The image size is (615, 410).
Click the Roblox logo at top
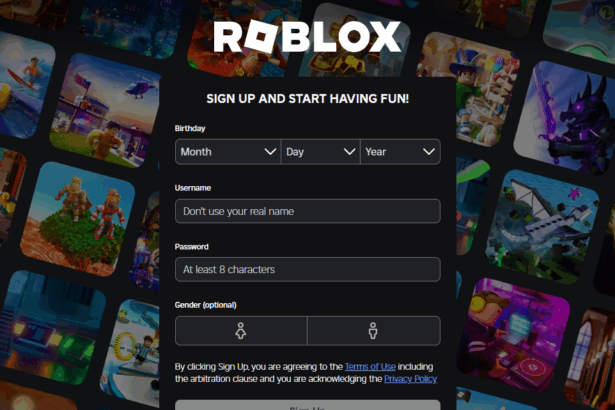(307, 37)
